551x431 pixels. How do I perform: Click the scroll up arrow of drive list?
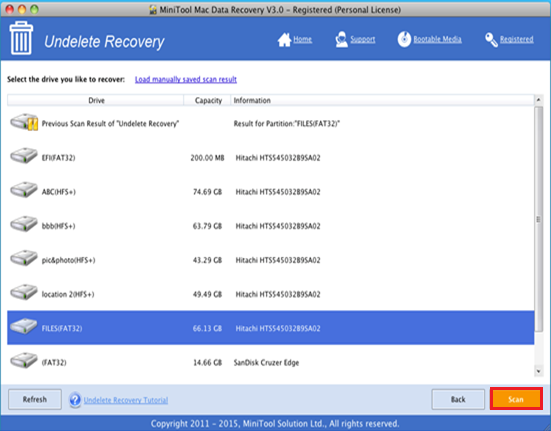click(x=538, y=100)
